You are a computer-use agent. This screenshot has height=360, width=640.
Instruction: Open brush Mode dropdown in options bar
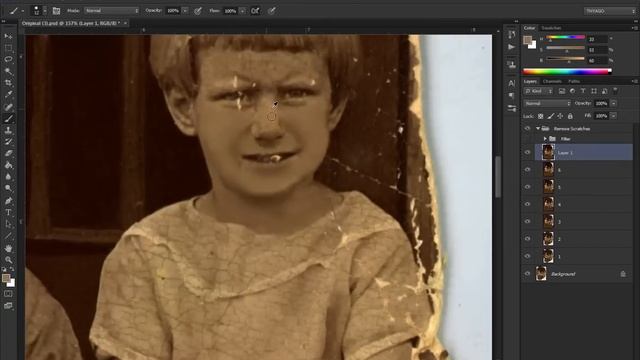click(x=111, y=11)
